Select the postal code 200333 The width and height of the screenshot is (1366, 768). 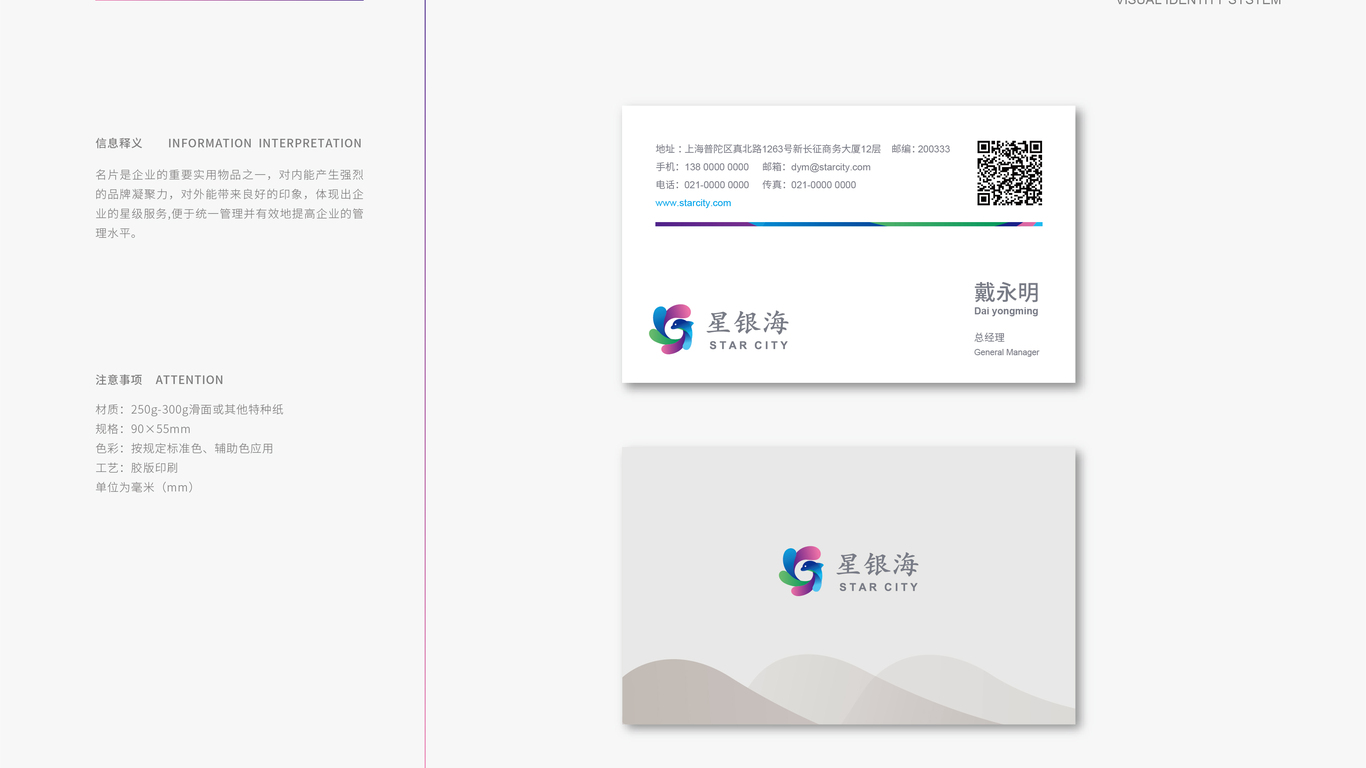tap(934, 149)
